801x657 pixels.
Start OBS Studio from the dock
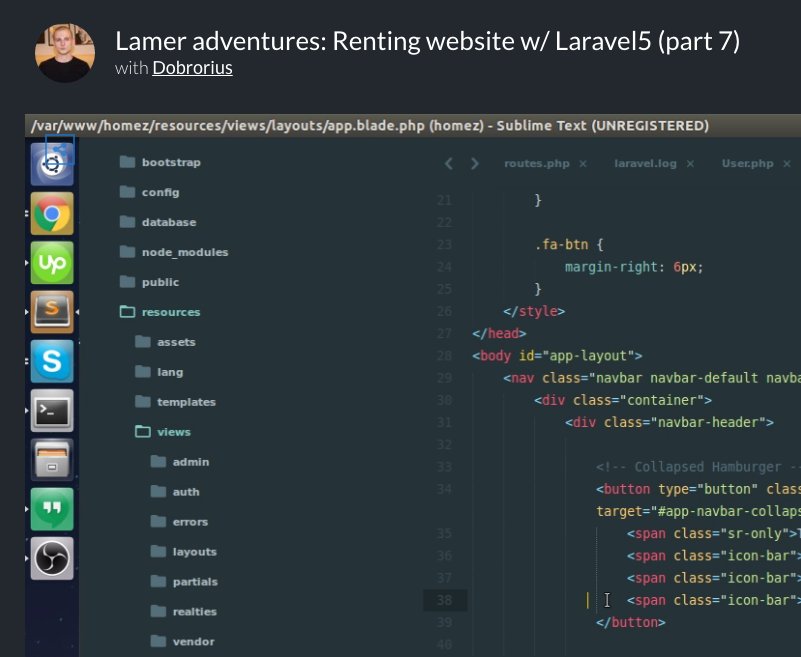pos(51,559)
